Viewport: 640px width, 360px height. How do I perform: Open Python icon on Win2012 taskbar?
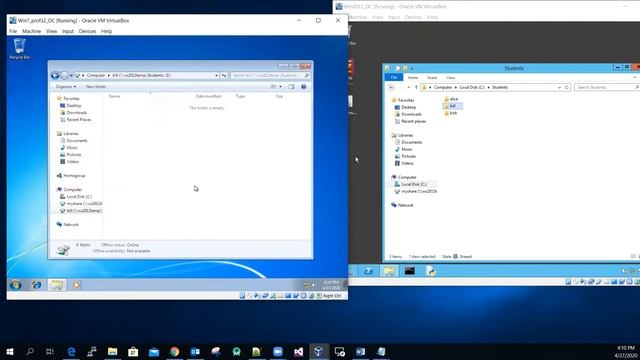[430, 271]
